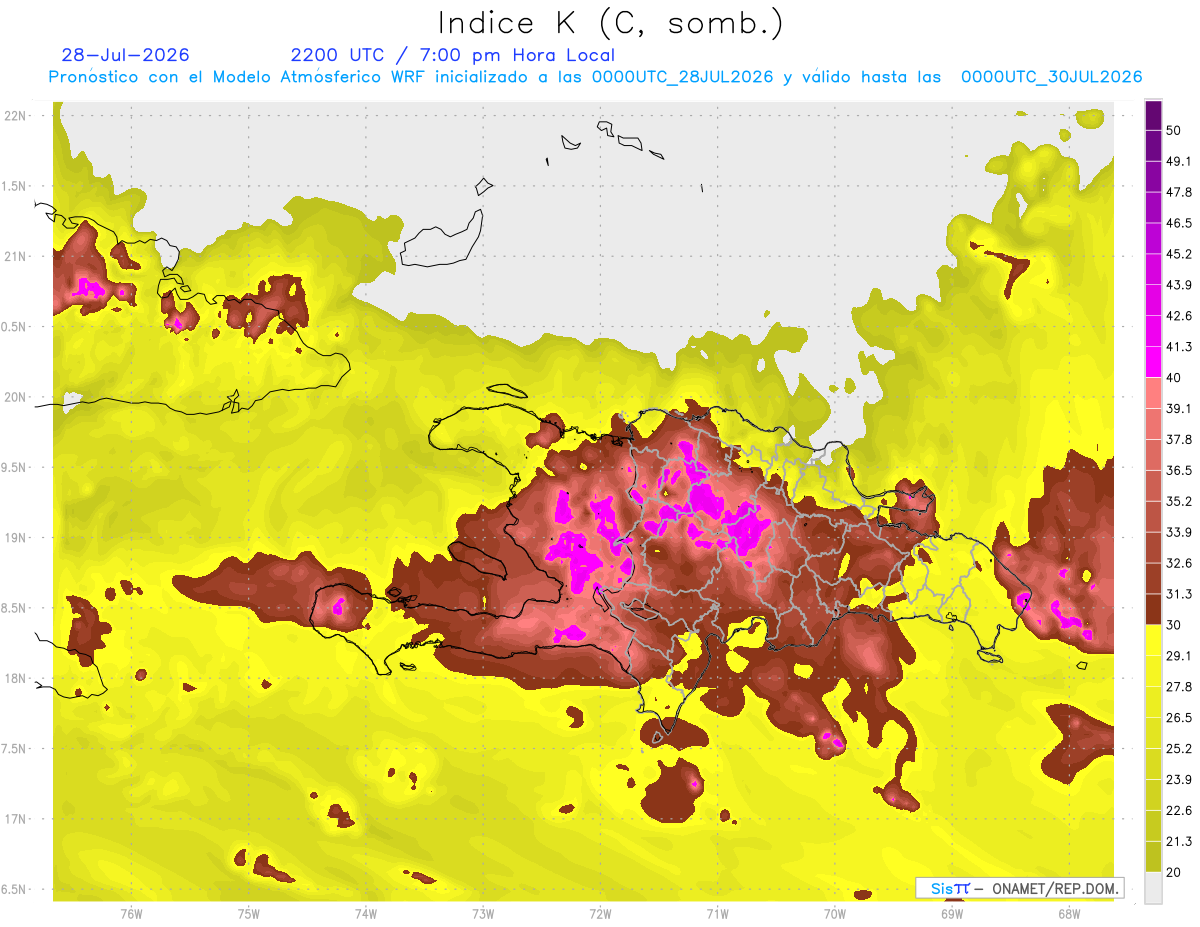Click the chart title "Indice K (C, somb.)"
Viewport: 1200px width, 927px height.
(x=610, y=23)
